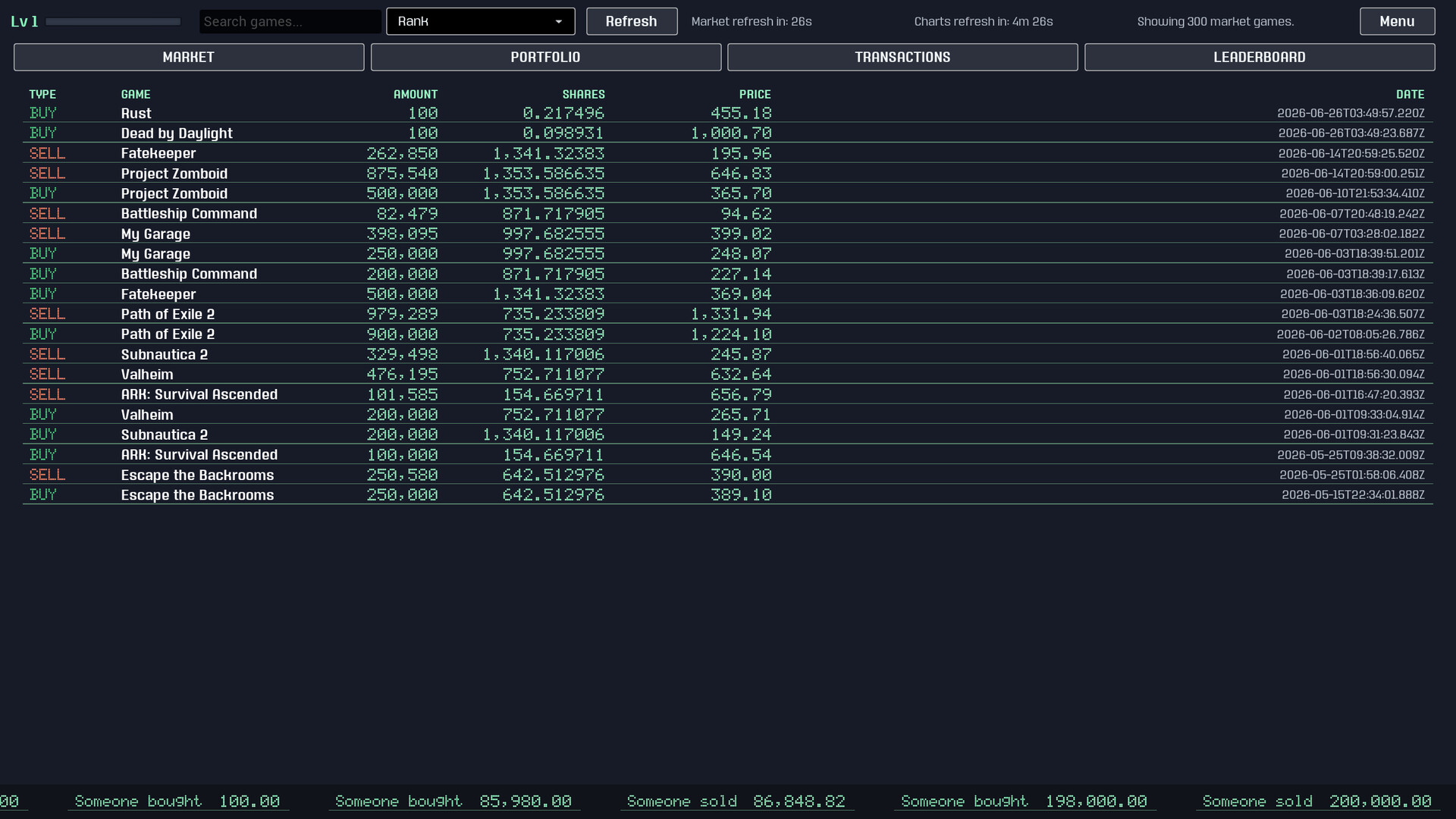The width and height of the screenshot is (1456, 819).
Task: Click the GAME column header
Action: tap(136, 94)
